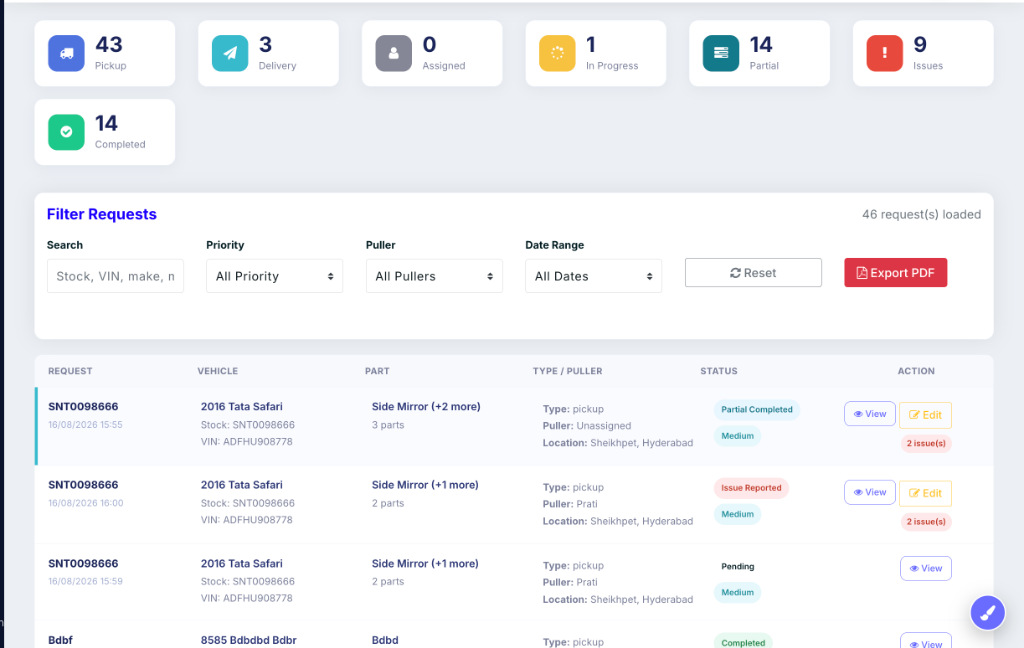Click the Stock, VIN search field
The height and width of the screenshot is (648, 1024).
click(115, 276)
